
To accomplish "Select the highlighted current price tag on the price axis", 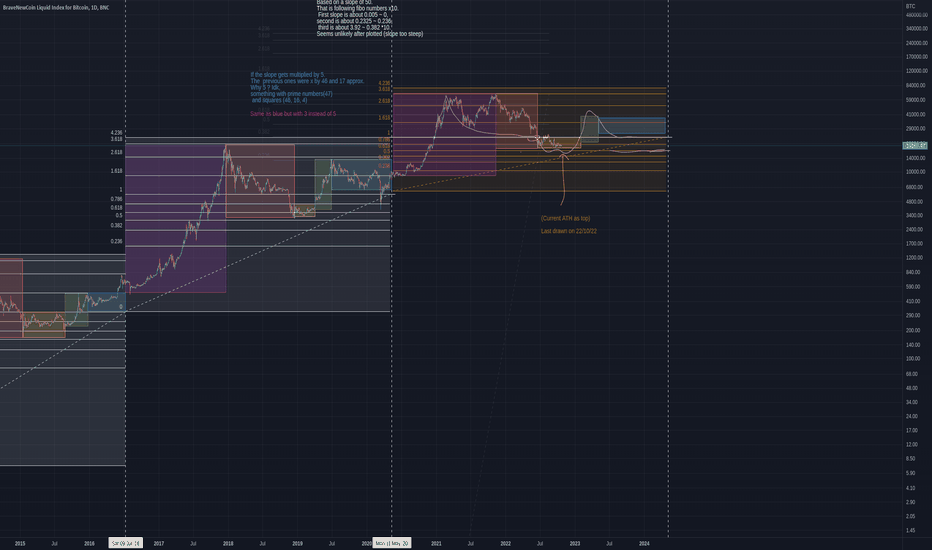I will point(915,146).
